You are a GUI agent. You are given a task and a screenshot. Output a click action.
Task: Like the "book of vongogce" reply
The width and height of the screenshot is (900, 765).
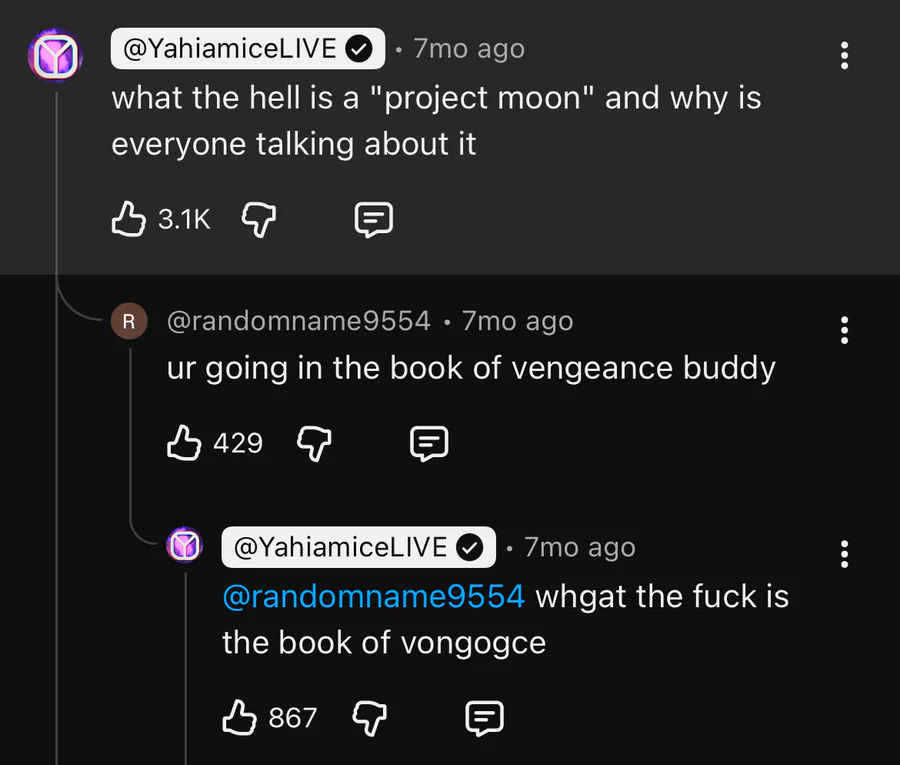pyautogui.click(x=239, y=716)
